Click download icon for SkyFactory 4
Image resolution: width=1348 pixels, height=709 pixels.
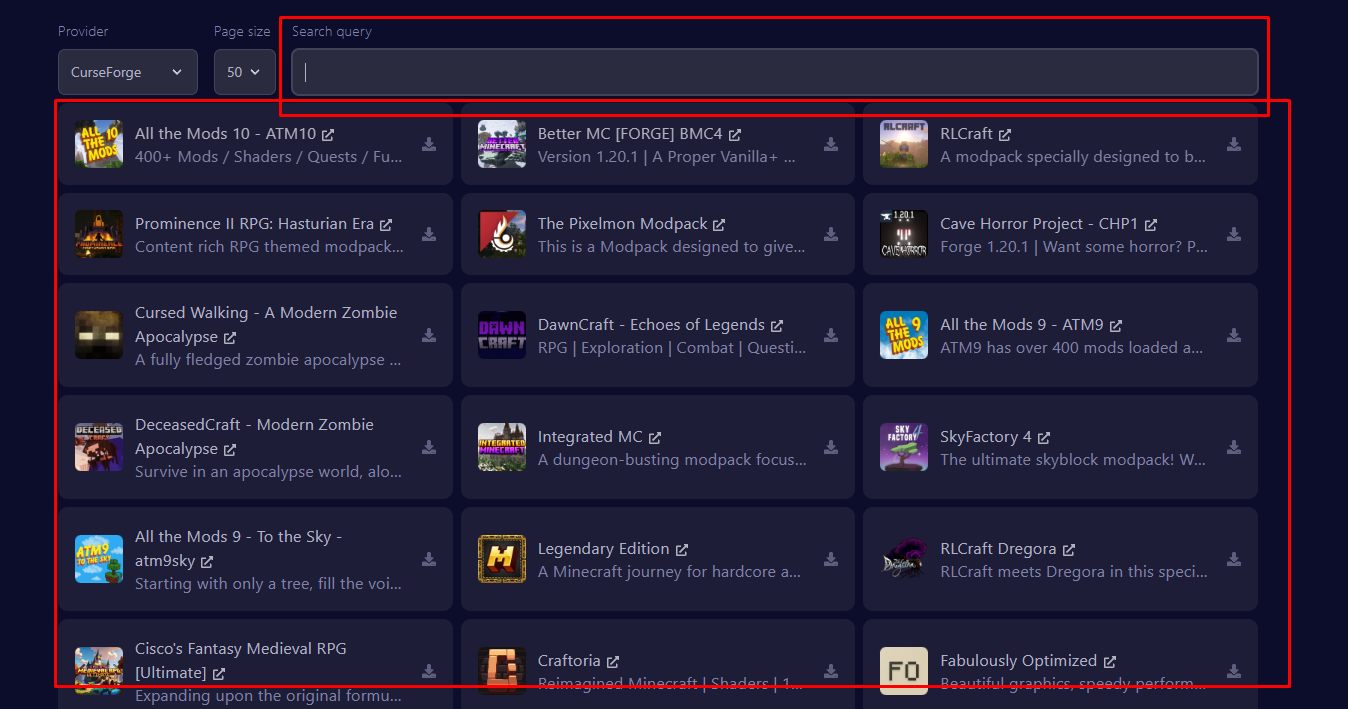coord(1234,447)
